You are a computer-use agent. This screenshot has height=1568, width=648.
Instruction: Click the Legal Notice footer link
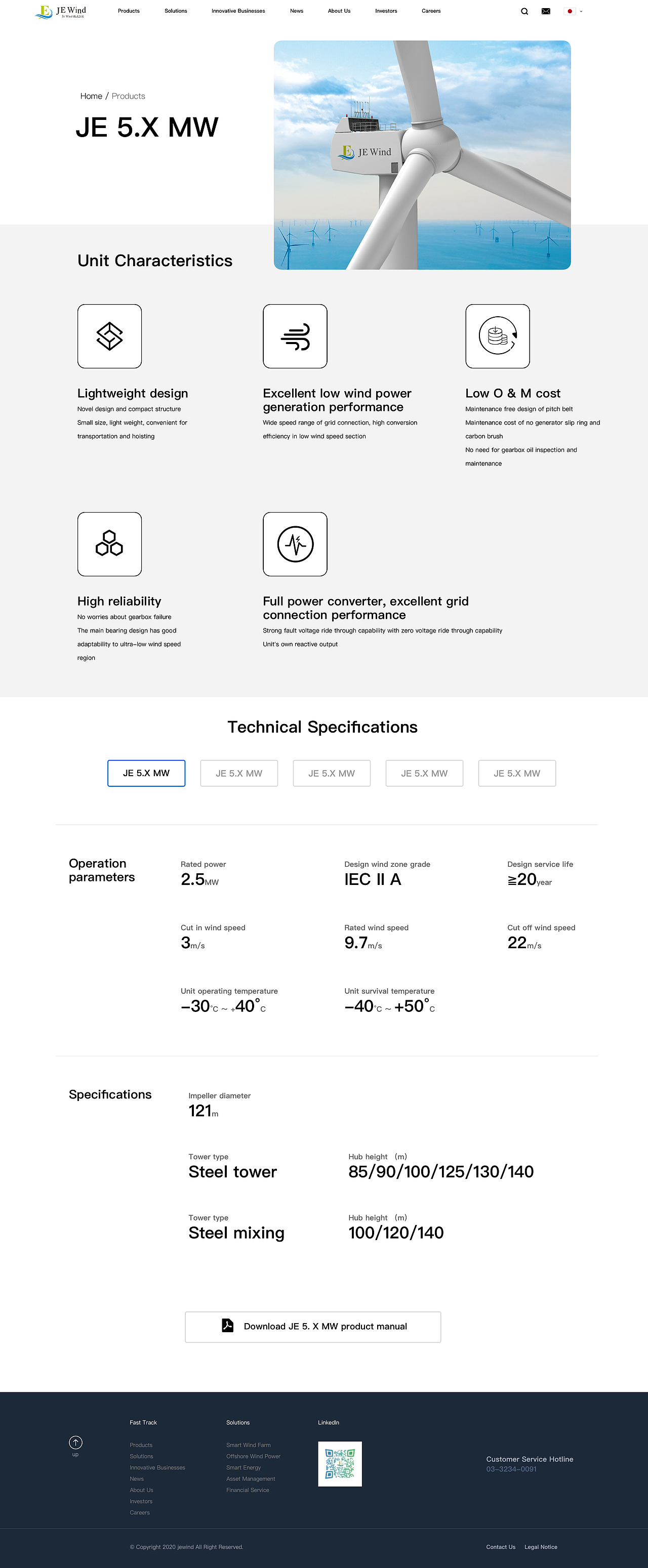point(541,1547)
